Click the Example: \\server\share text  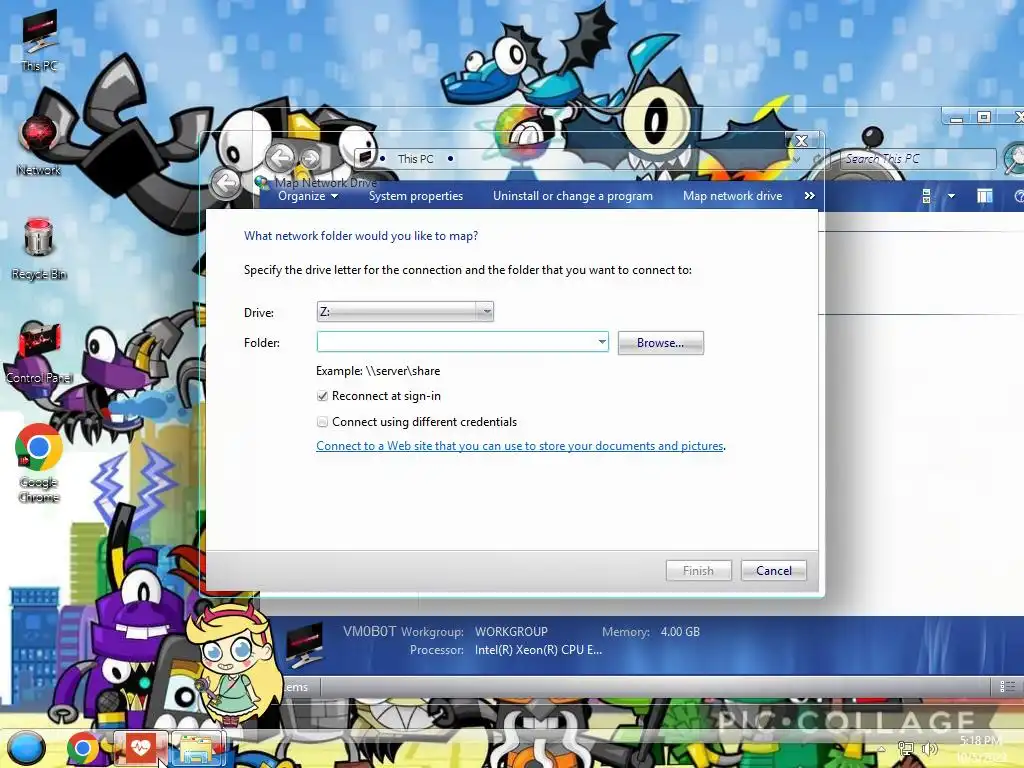tap(377, 371)
